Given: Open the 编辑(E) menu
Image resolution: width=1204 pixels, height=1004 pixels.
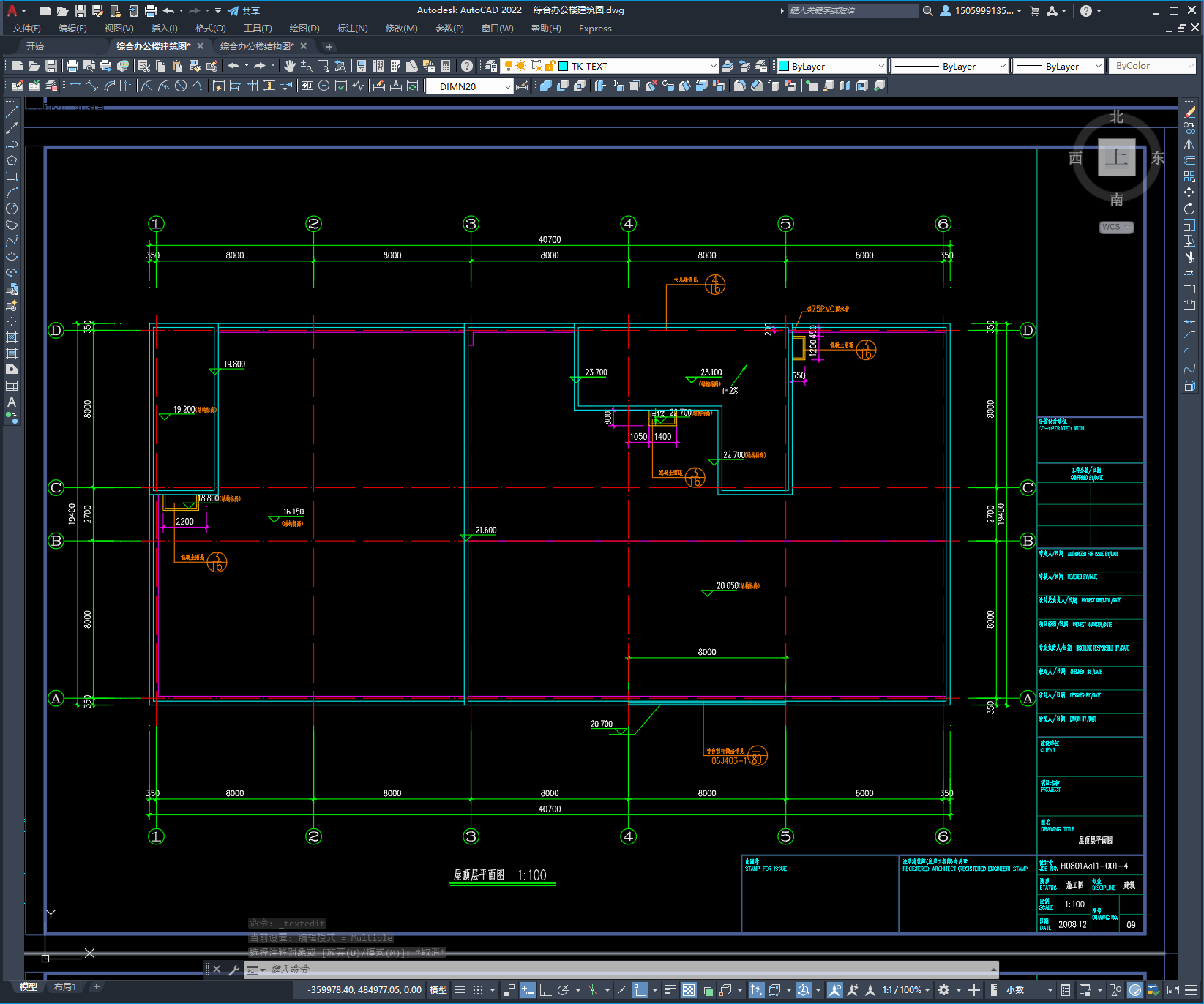Looking at the screenshot, I should 72,29.
